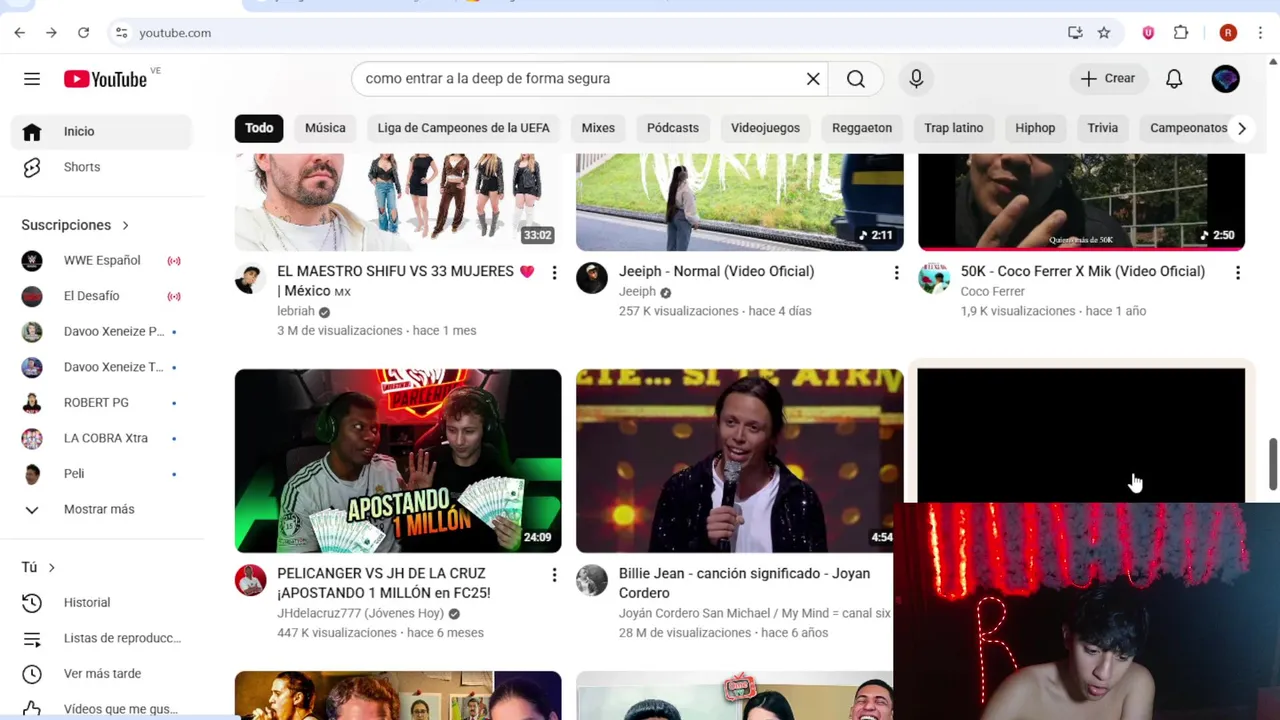Open Listas de reproducción in sidebar
1280x720 pixels.
(102, 638)
